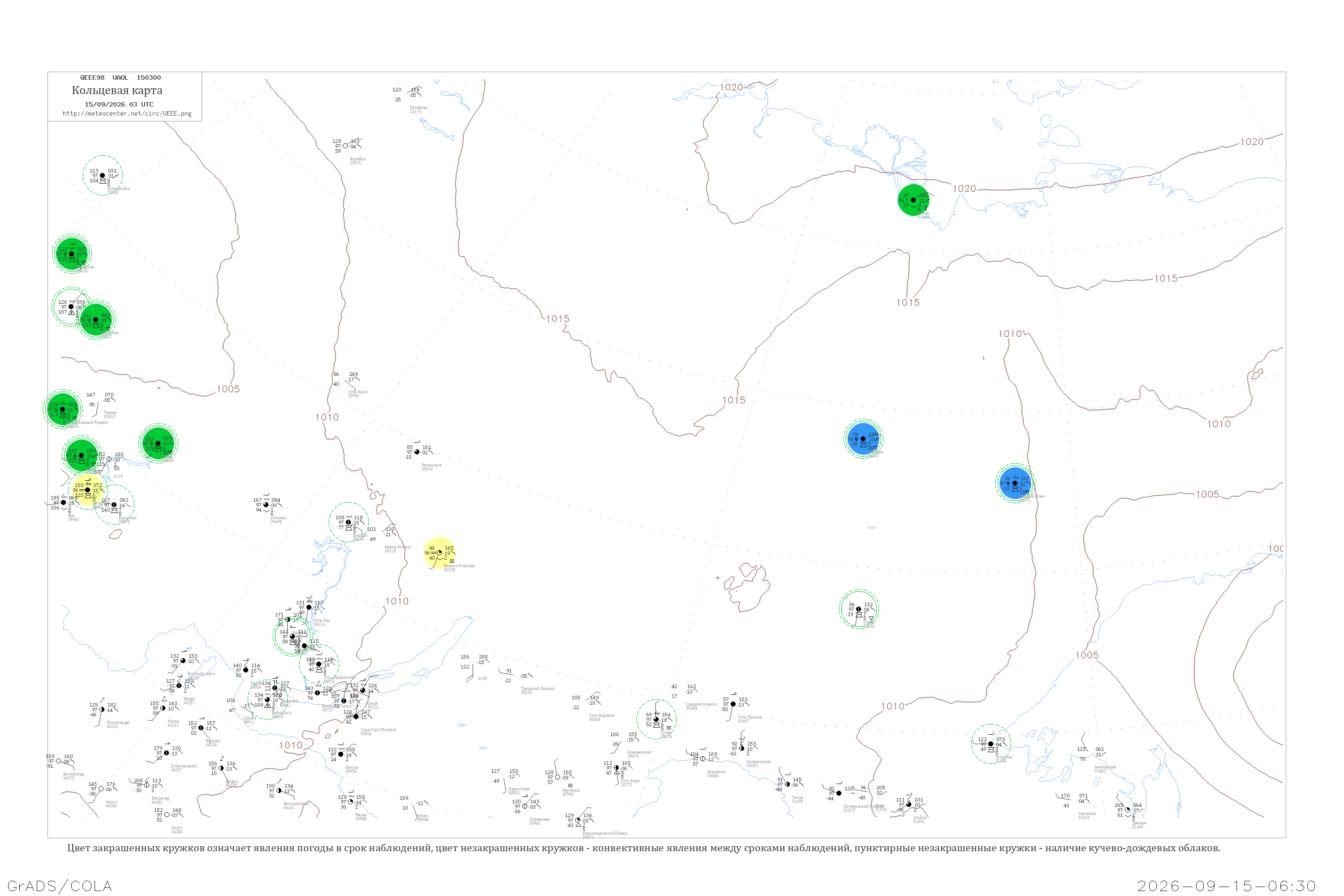Click the green-filled circle near the 1020 isobar

[913, 200]
